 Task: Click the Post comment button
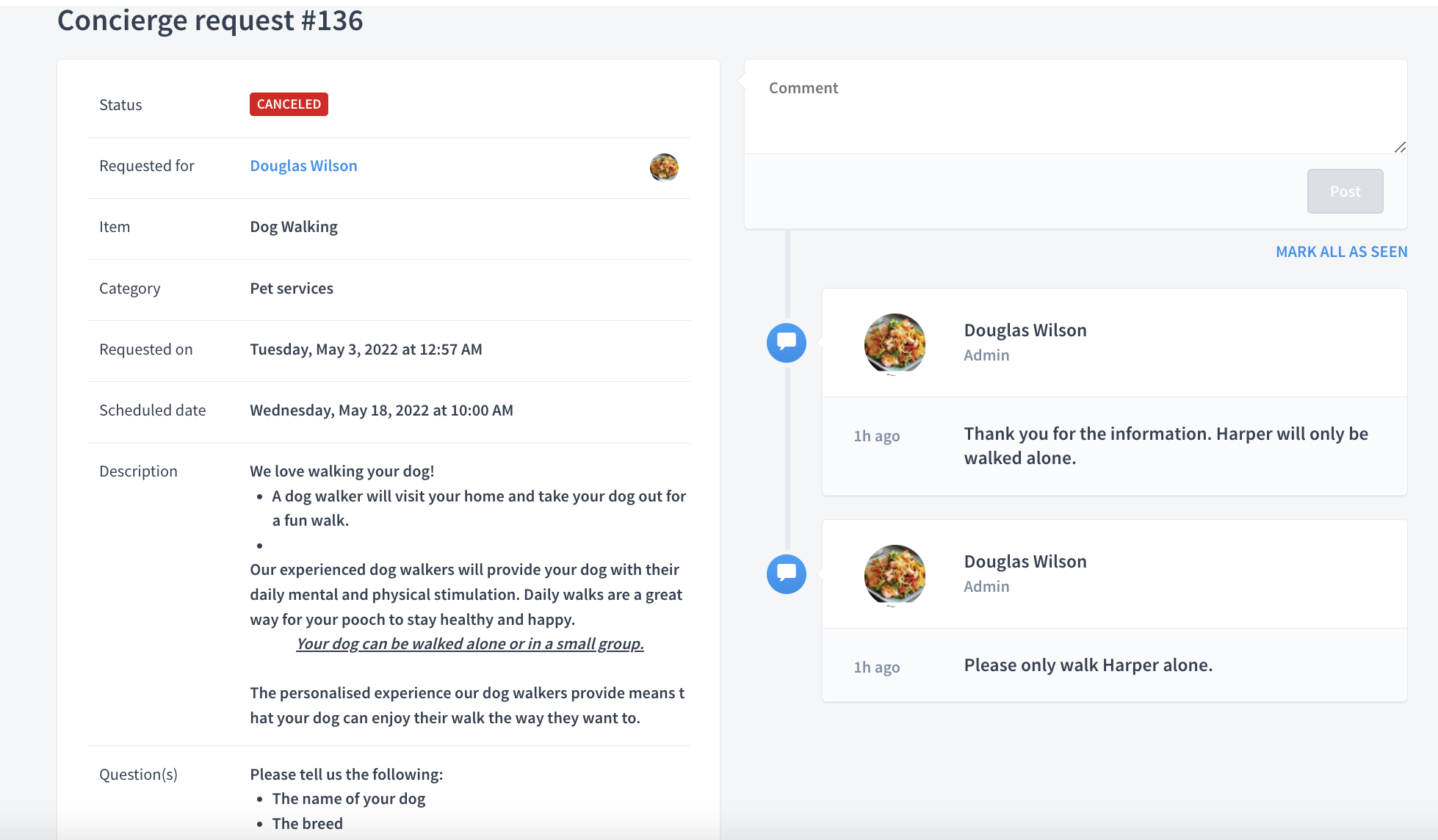[x=1345, y=191]
